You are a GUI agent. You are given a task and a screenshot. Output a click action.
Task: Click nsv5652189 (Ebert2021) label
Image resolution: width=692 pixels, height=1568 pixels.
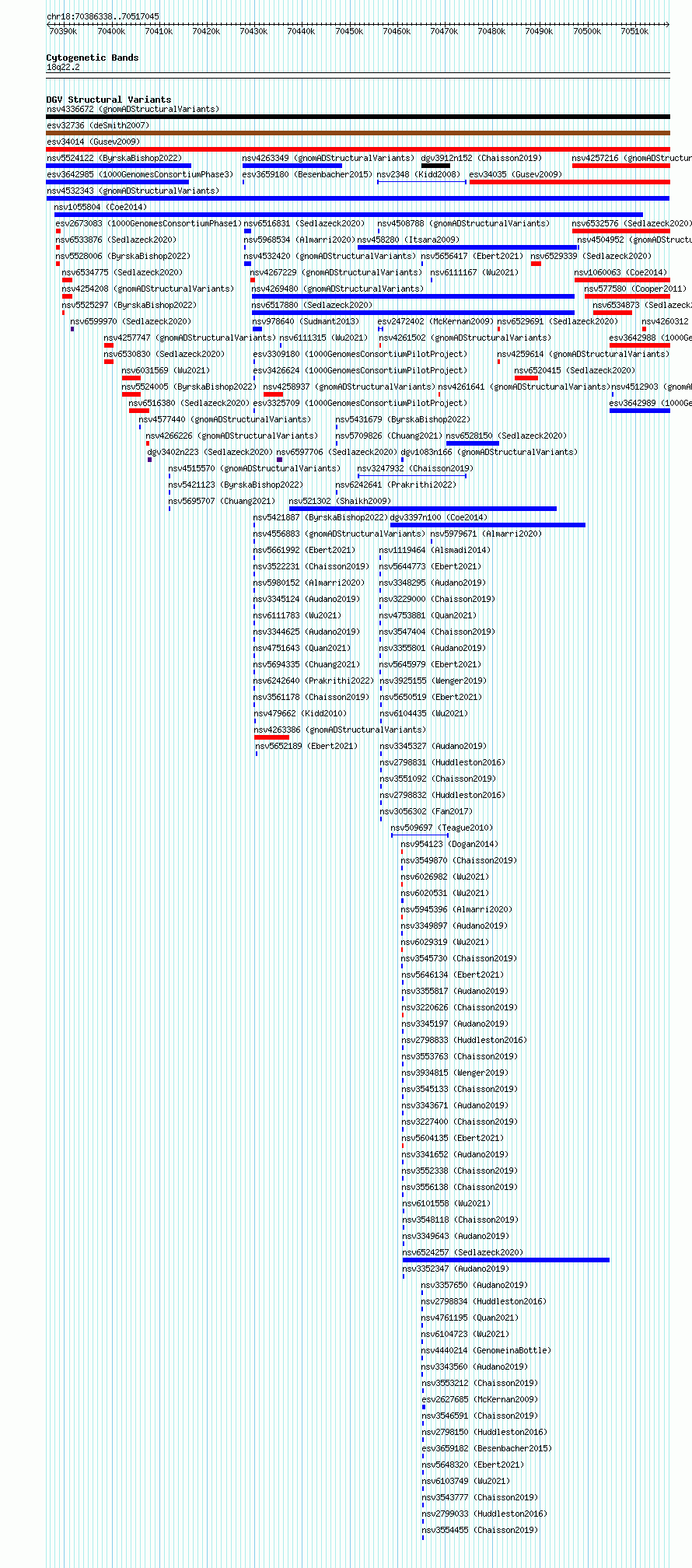point(306,746)
